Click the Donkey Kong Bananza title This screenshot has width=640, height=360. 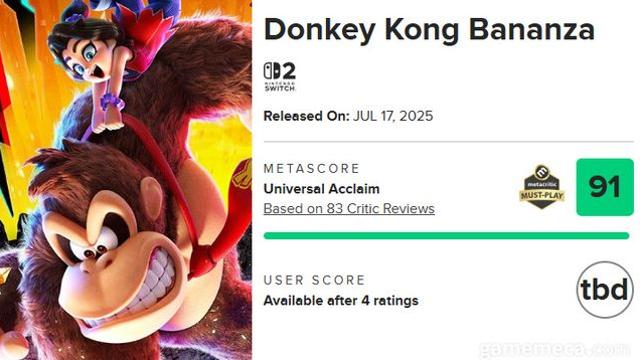pyautogui.click(x=429, y=30)
